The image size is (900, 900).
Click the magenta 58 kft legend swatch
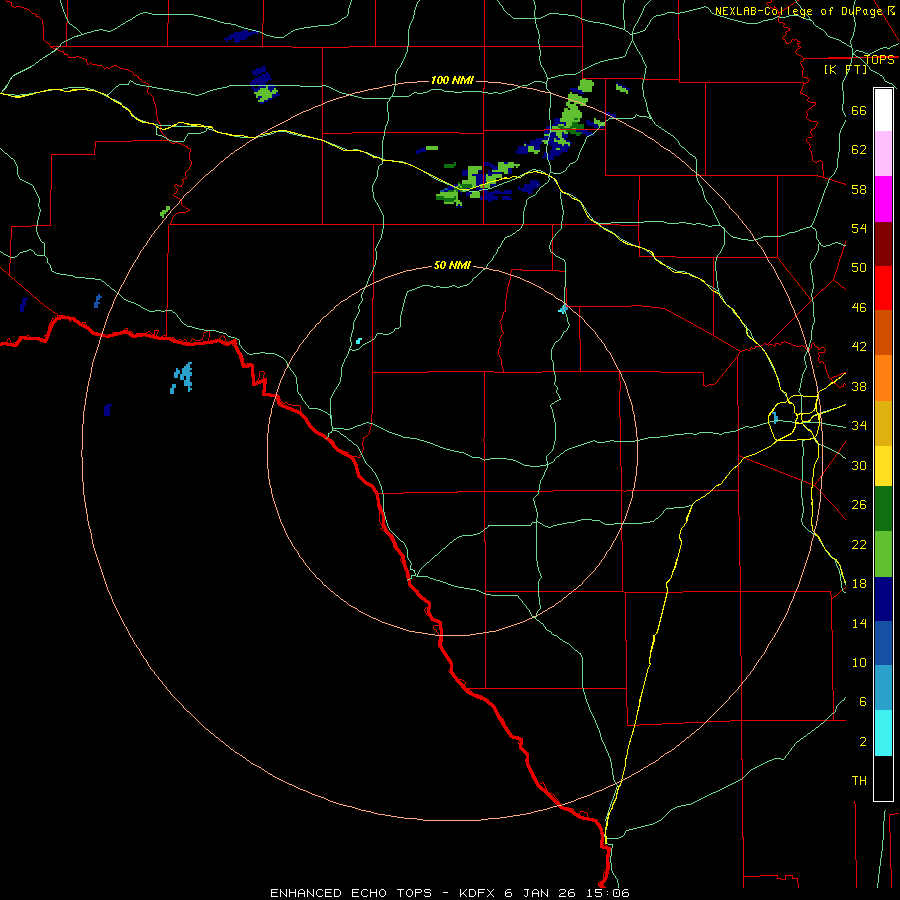(x=883, y=199)
